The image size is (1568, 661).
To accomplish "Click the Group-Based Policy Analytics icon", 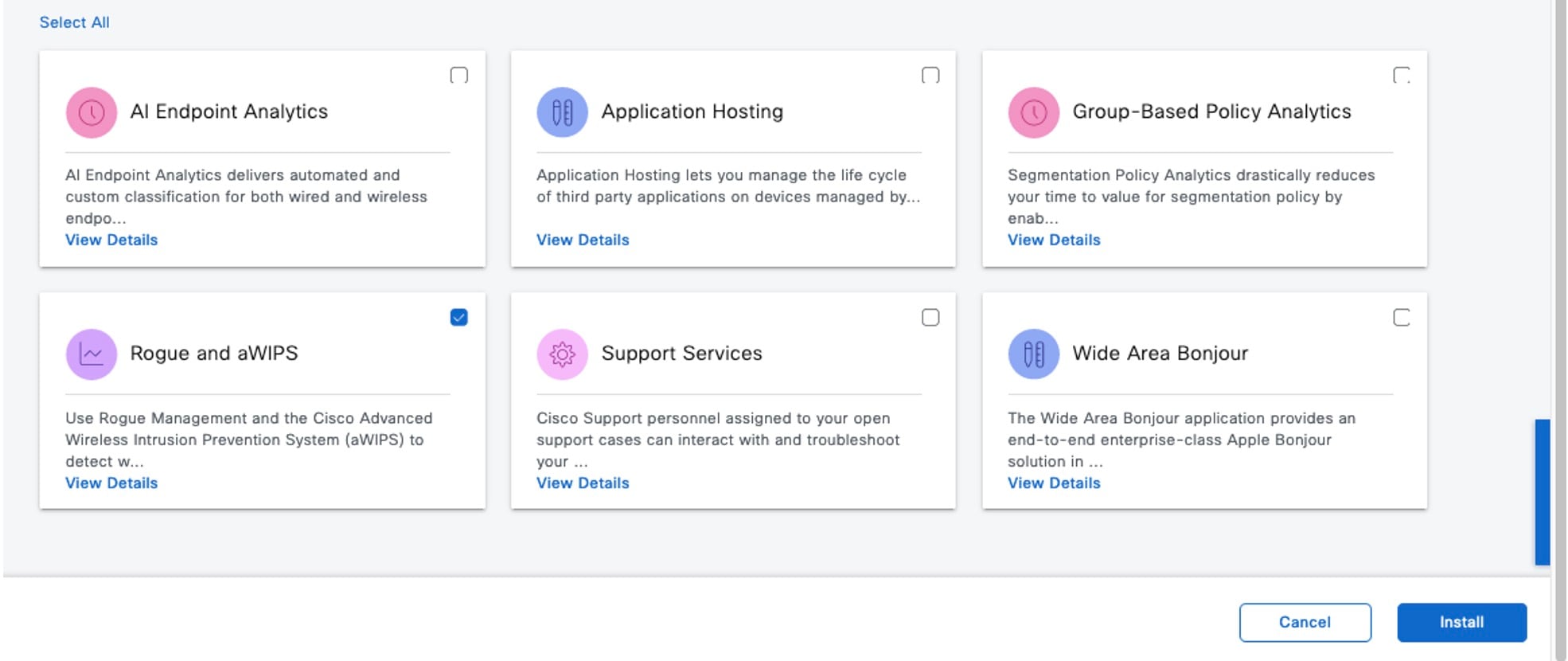I will tap(1033, 112).
